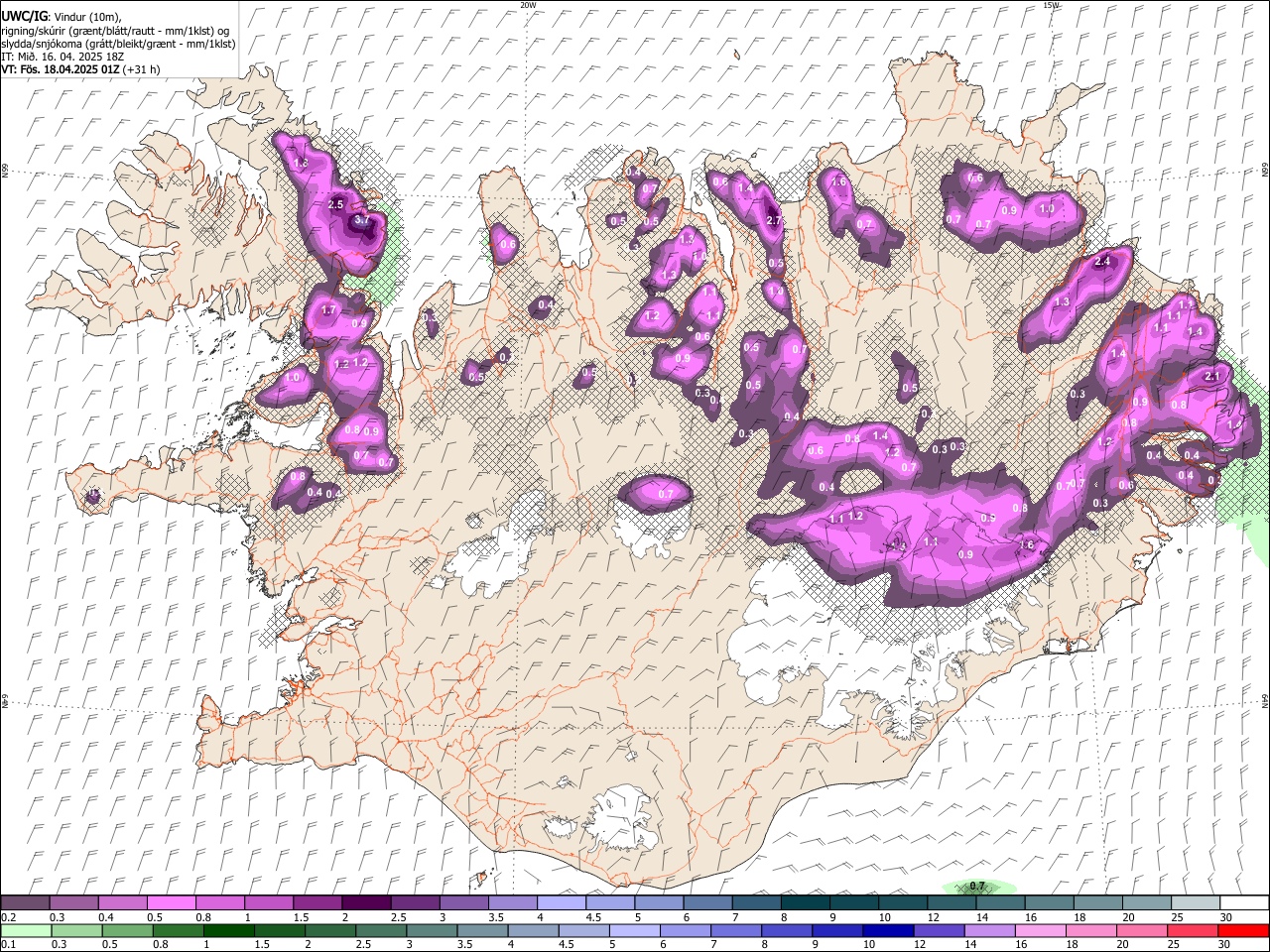Screen dimensions: 1270x952
Task: Select the 'VT: Fös. 18.04.2025 01Z (+31 h)' line
Action: [80, 69]
